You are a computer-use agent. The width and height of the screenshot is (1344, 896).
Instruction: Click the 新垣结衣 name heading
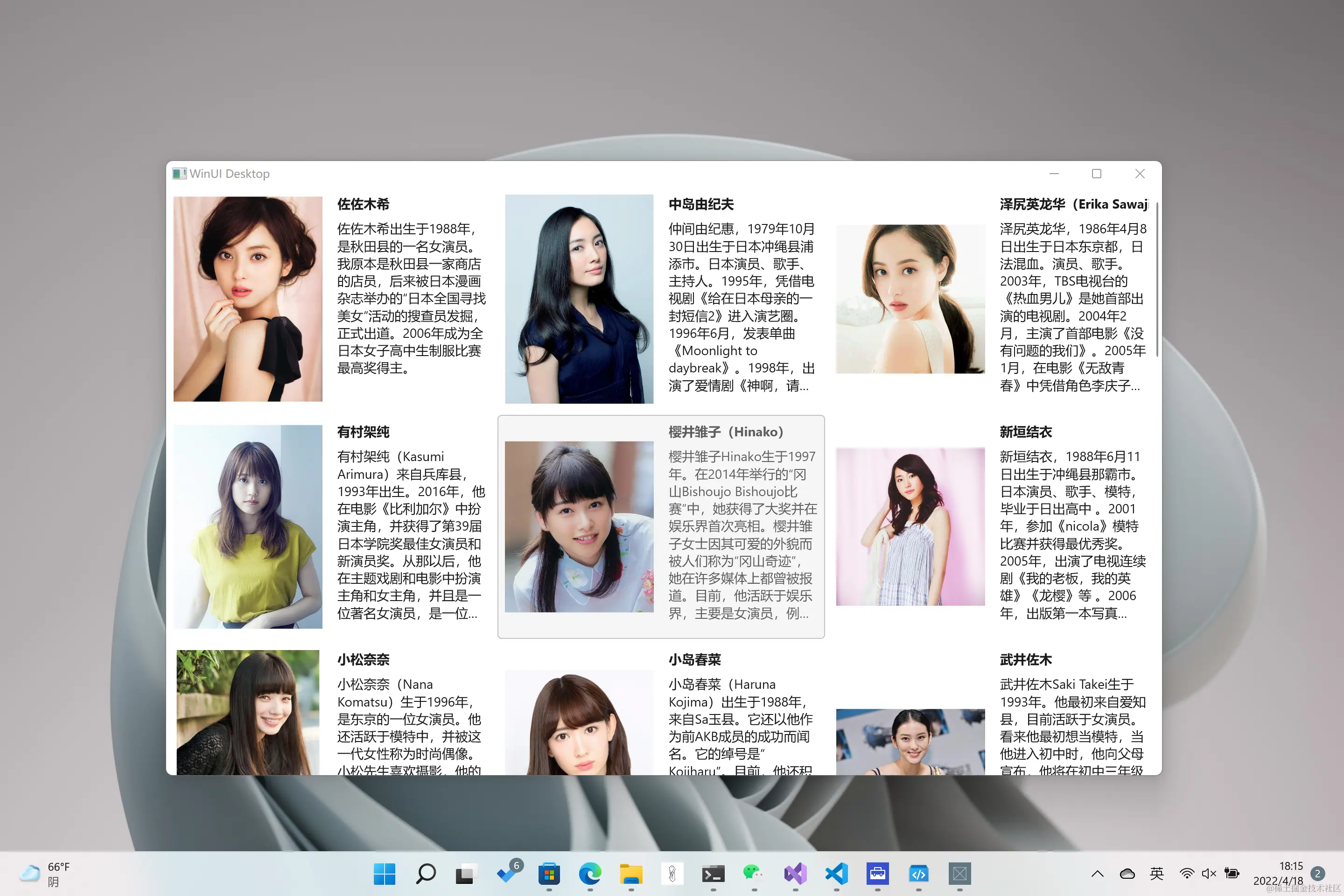pos(1026,432)
